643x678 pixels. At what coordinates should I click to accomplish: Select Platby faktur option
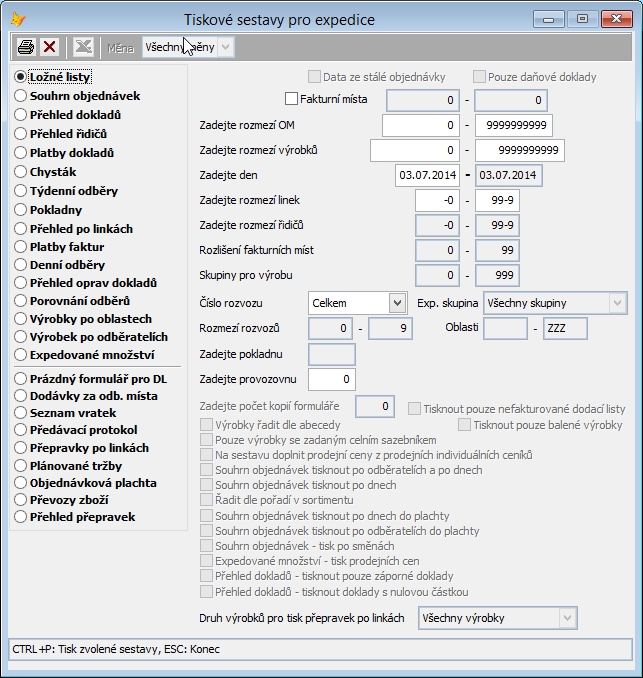click(x=20, y=246)
